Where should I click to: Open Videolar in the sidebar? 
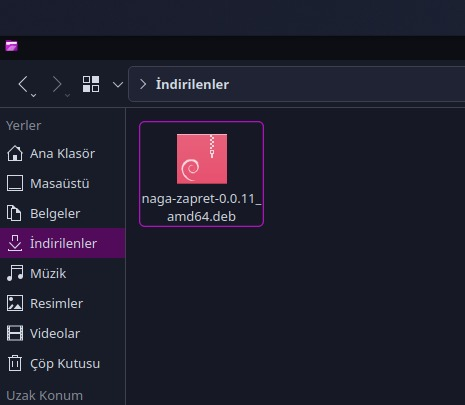[63, 333]
